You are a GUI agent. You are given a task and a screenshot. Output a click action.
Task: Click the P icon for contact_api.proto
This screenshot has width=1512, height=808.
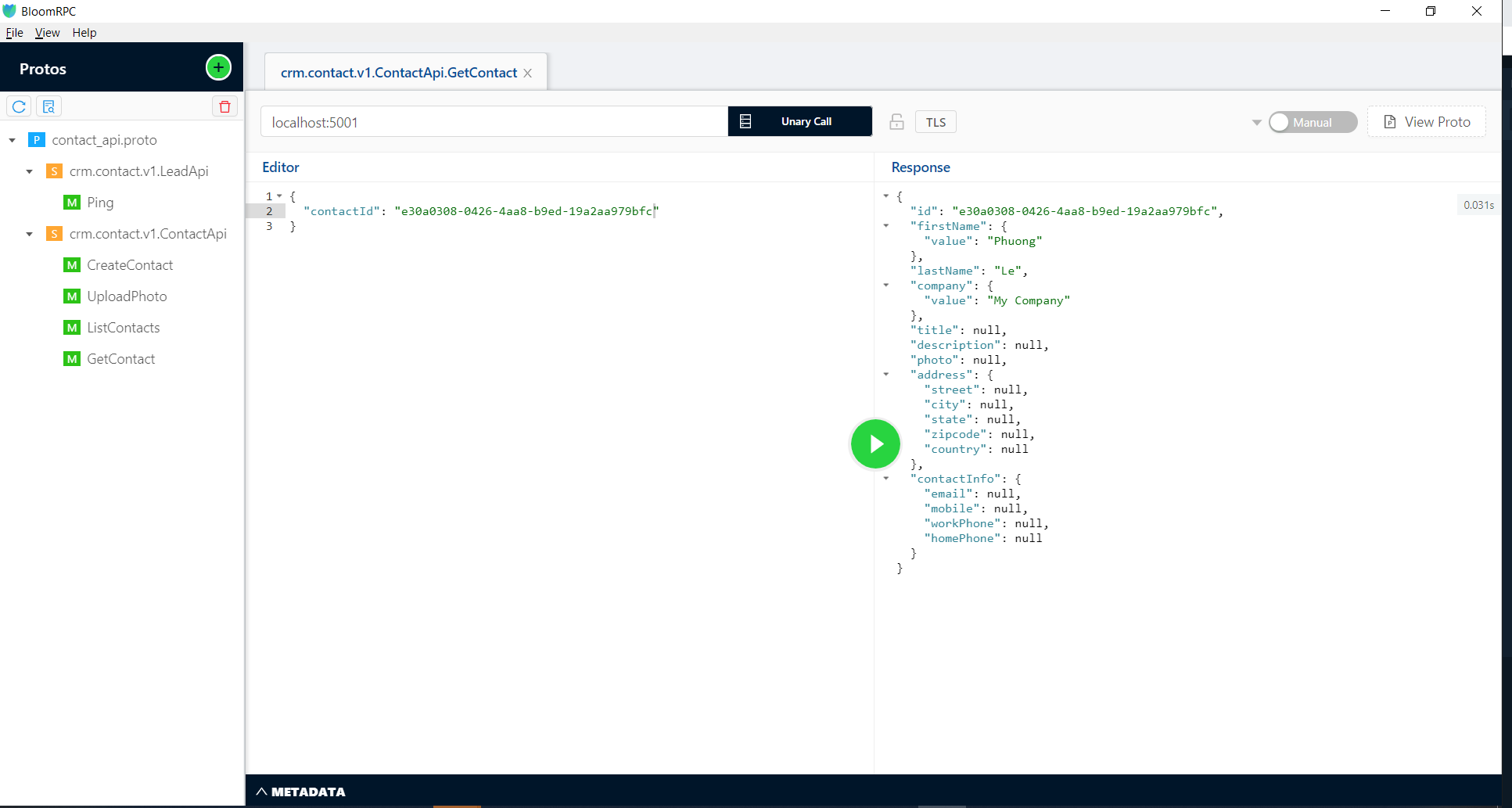(37, 140)
